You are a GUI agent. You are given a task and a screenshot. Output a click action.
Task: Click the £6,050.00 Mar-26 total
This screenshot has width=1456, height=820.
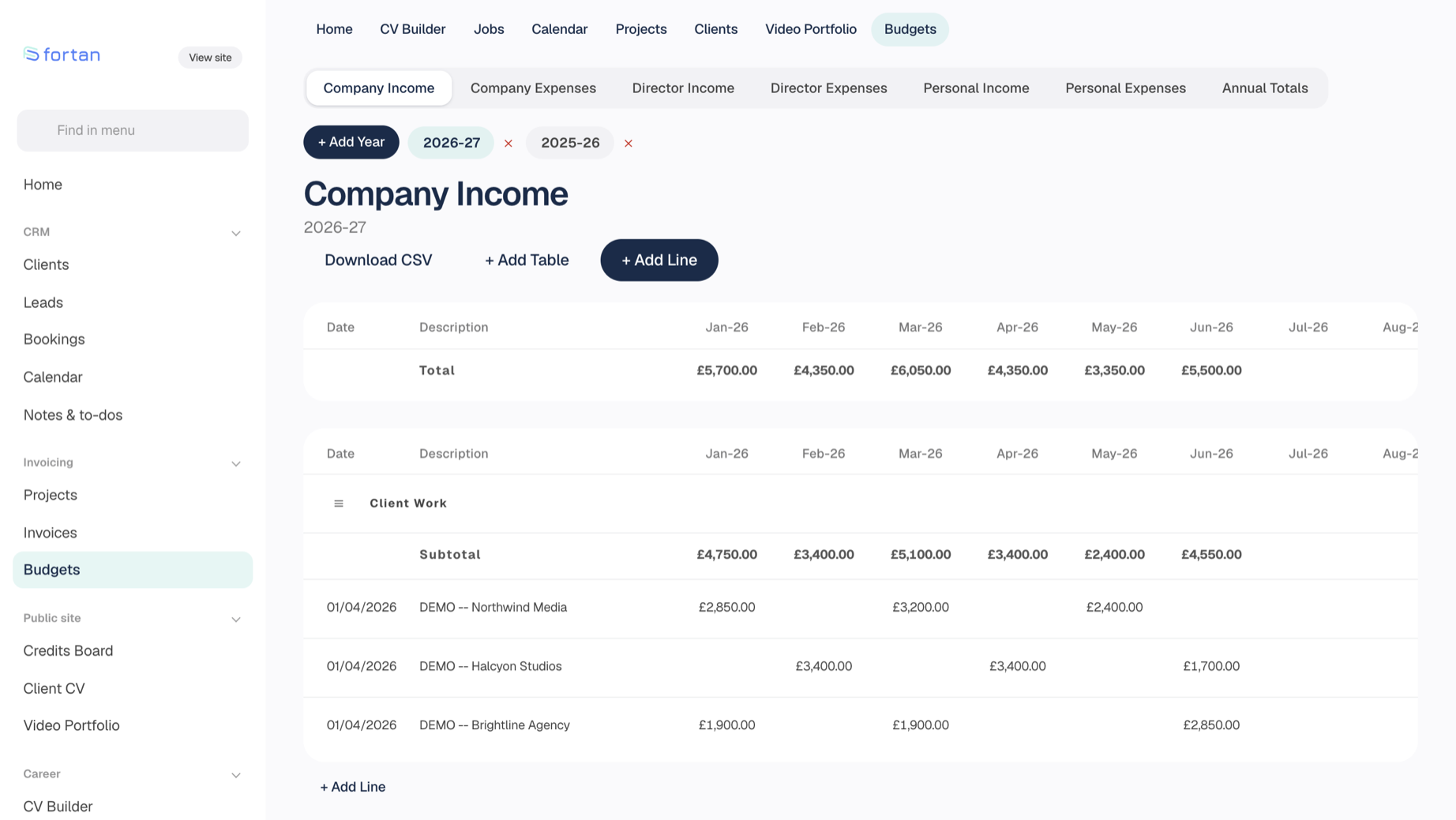click(x=921, y=370)
